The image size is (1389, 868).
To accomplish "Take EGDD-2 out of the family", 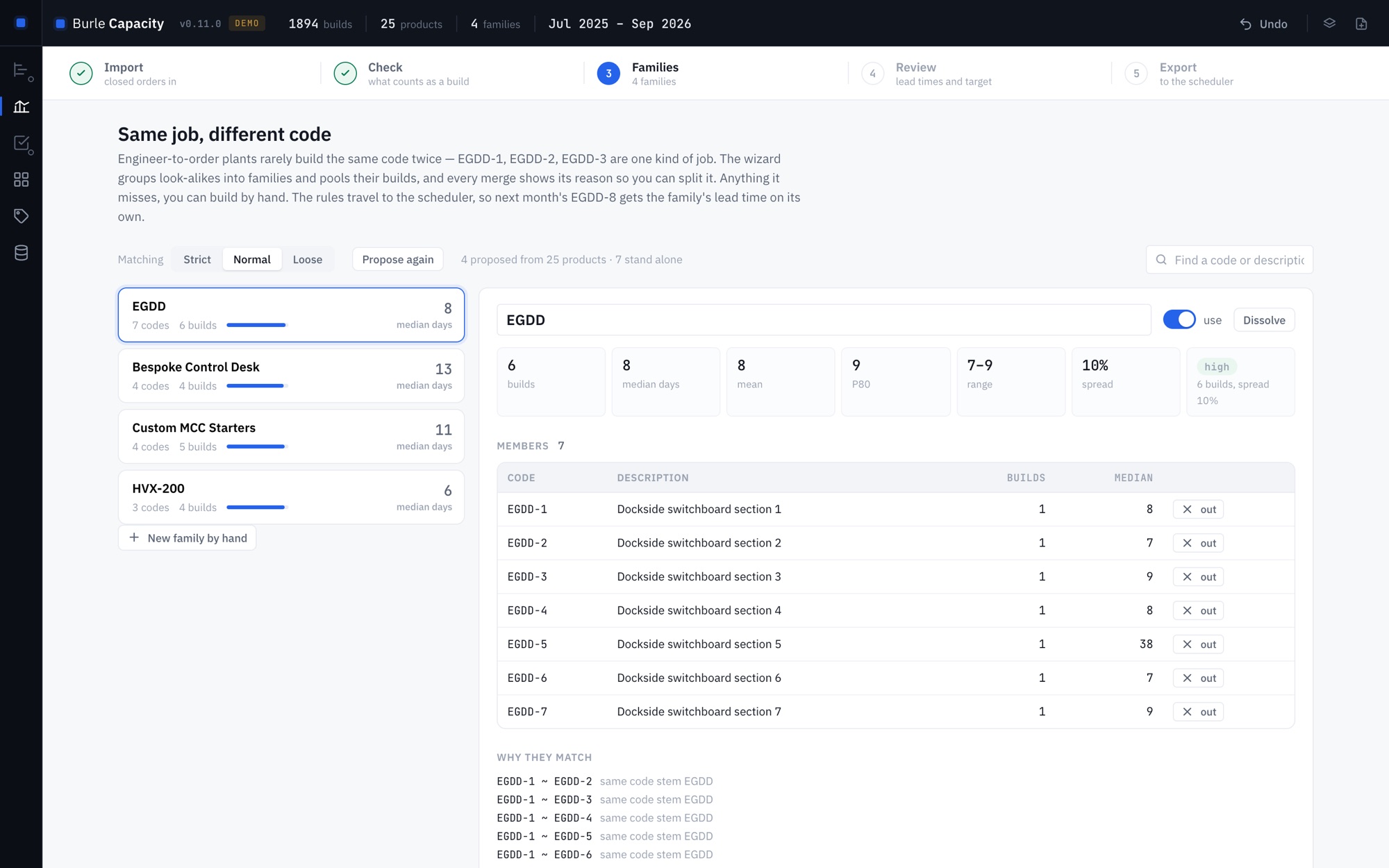I will pyautogui.click(x=1198, y=543).
